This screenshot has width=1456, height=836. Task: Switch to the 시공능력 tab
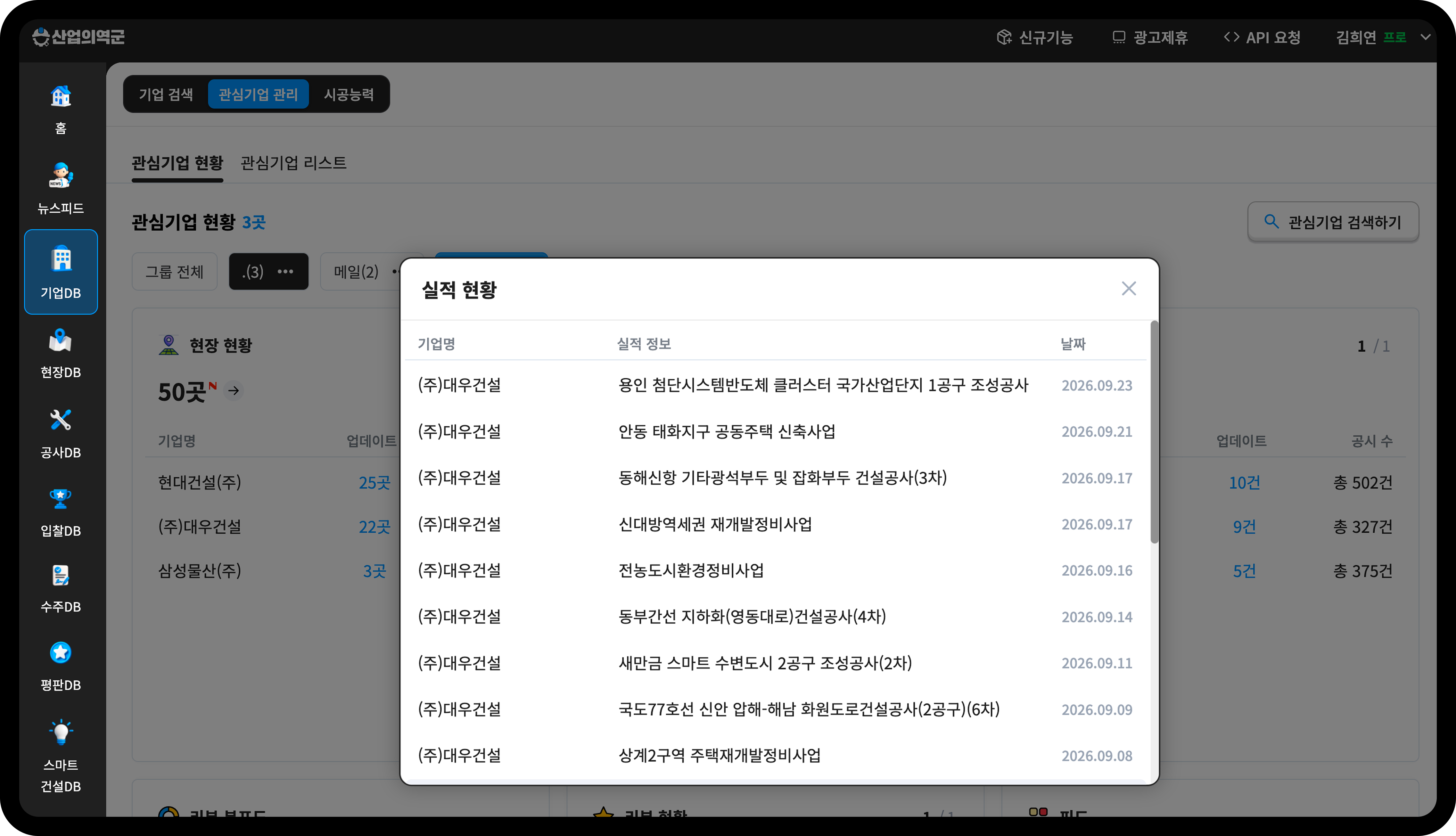tap(349, 94)
